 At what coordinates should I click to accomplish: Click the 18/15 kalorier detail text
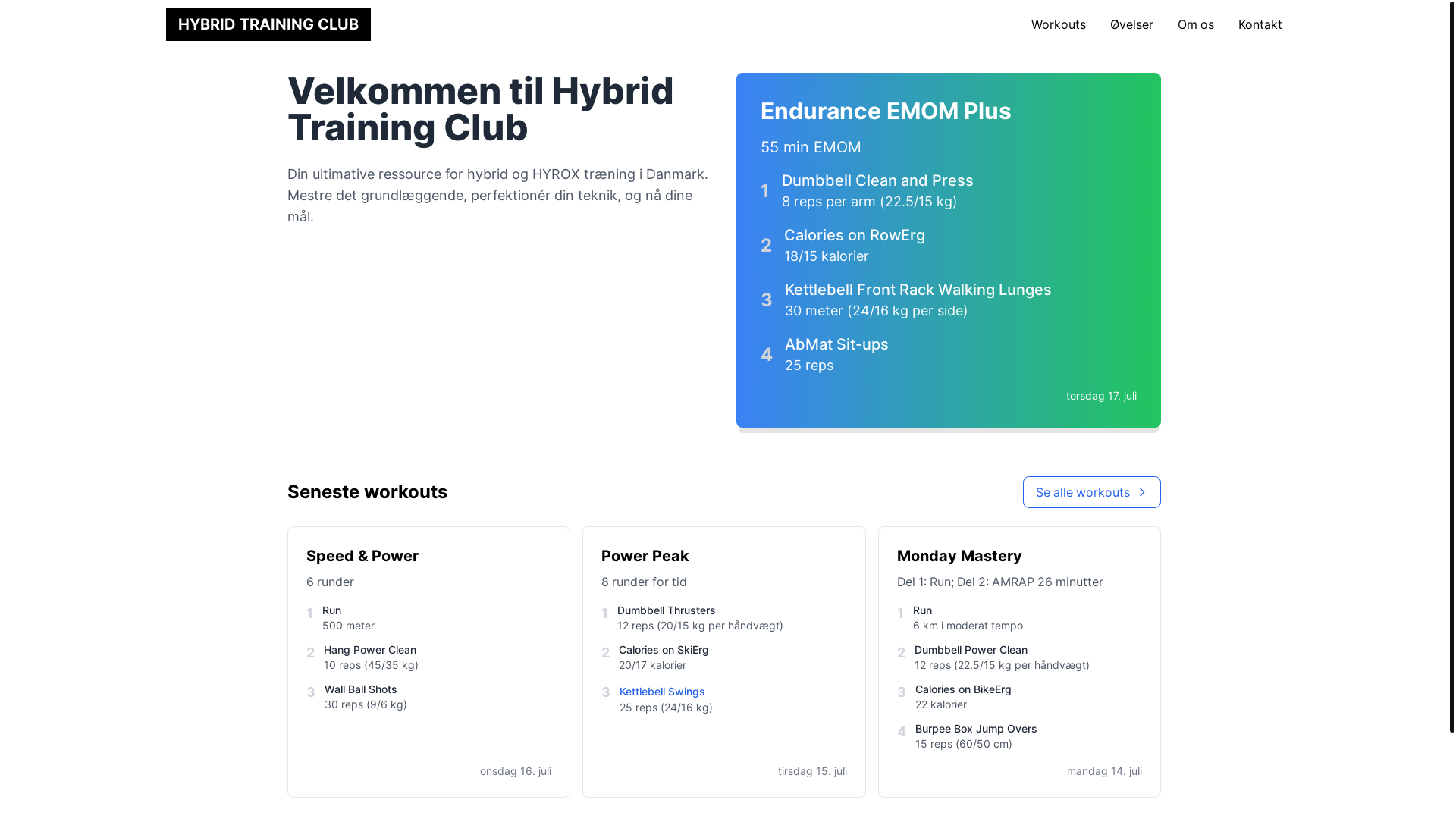pyautogui.click(x=827, y=256)
